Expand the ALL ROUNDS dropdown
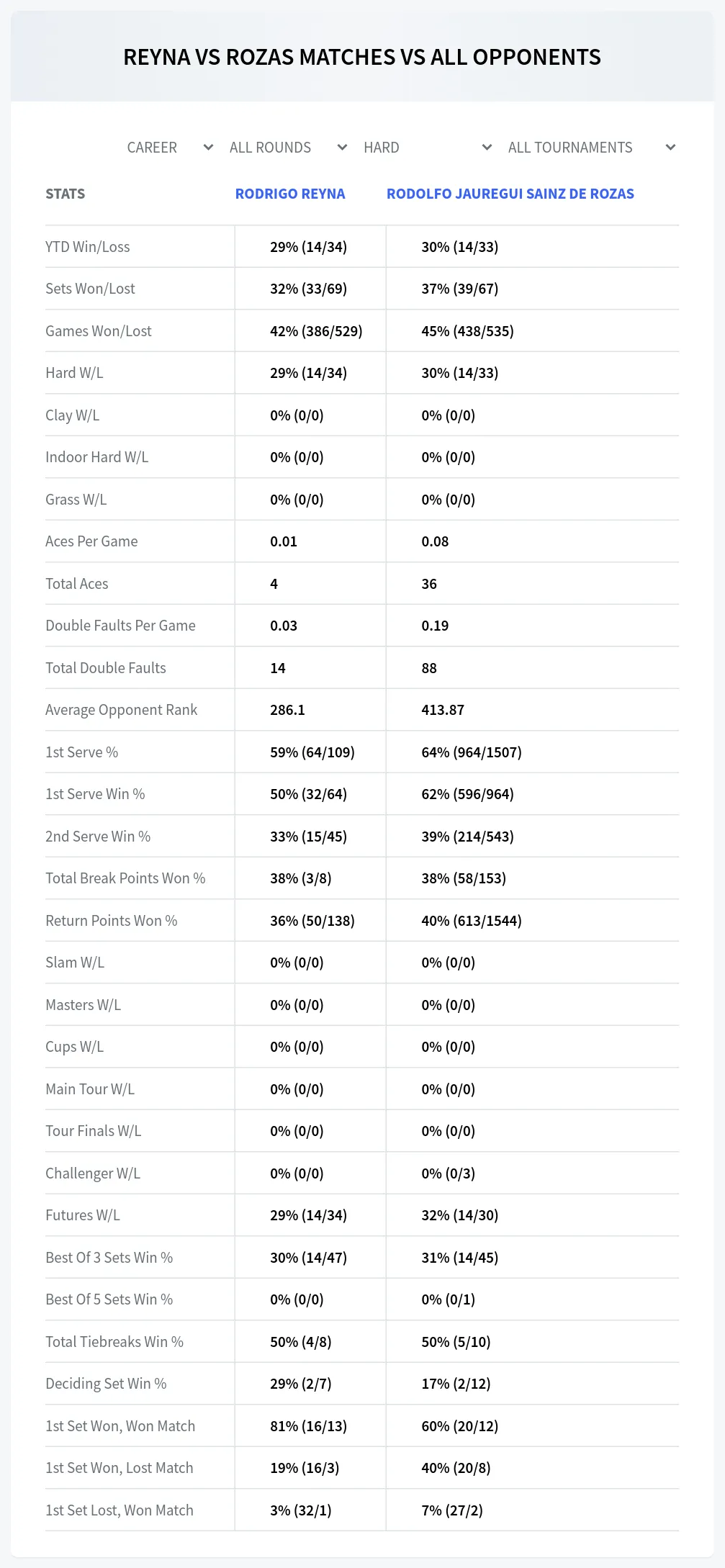The image size is (725, 1568). tap(288, 148)
